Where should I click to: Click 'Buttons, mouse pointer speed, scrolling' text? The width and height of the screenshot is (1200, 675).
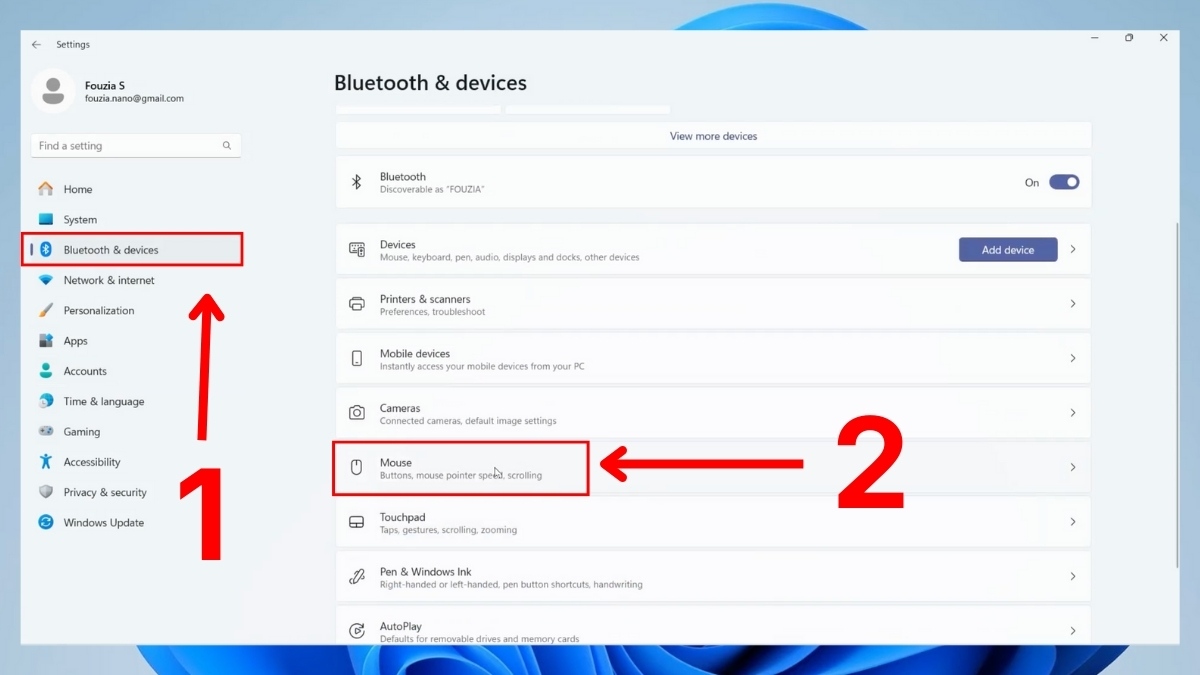point(461,475)
